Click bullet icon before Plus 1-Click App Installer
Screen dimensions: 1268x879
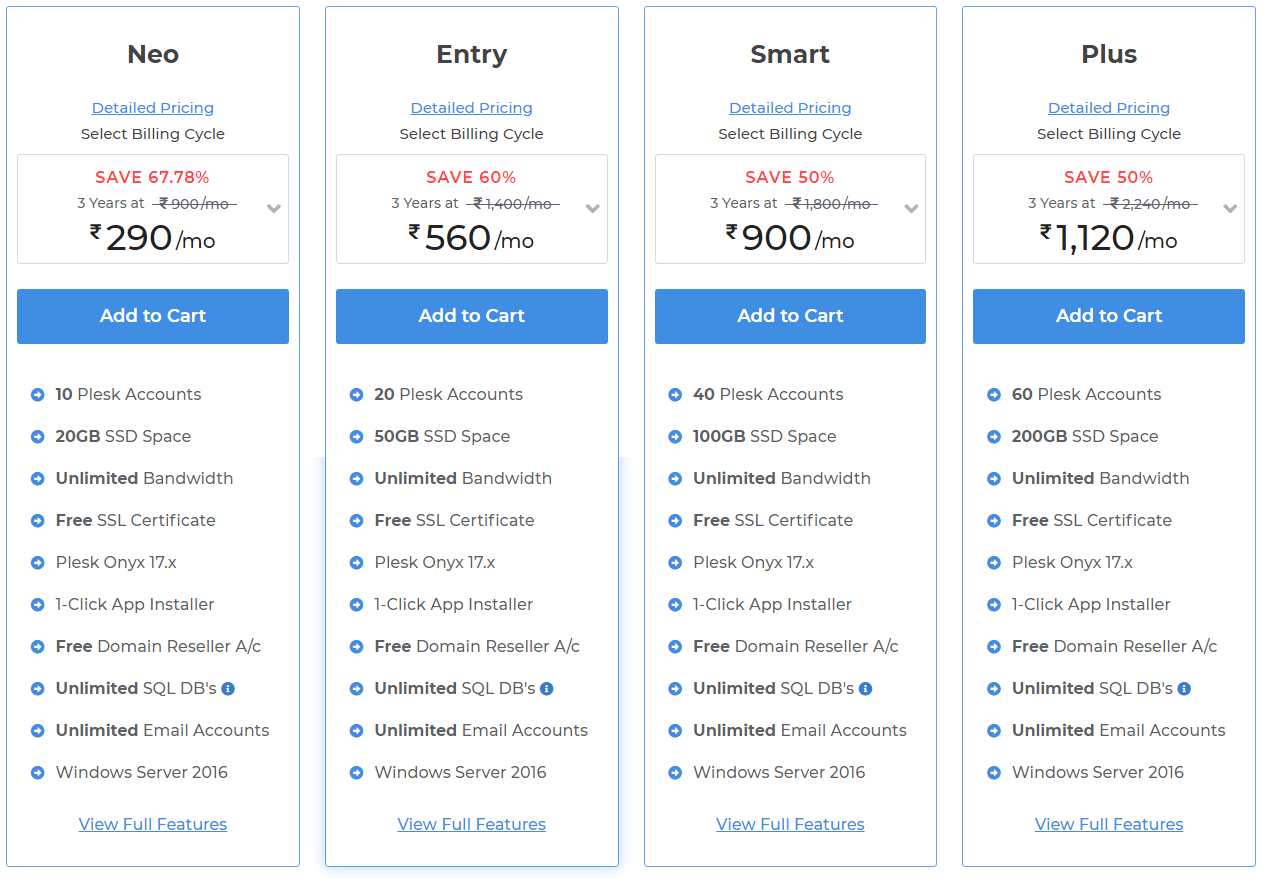coord(994,605)
